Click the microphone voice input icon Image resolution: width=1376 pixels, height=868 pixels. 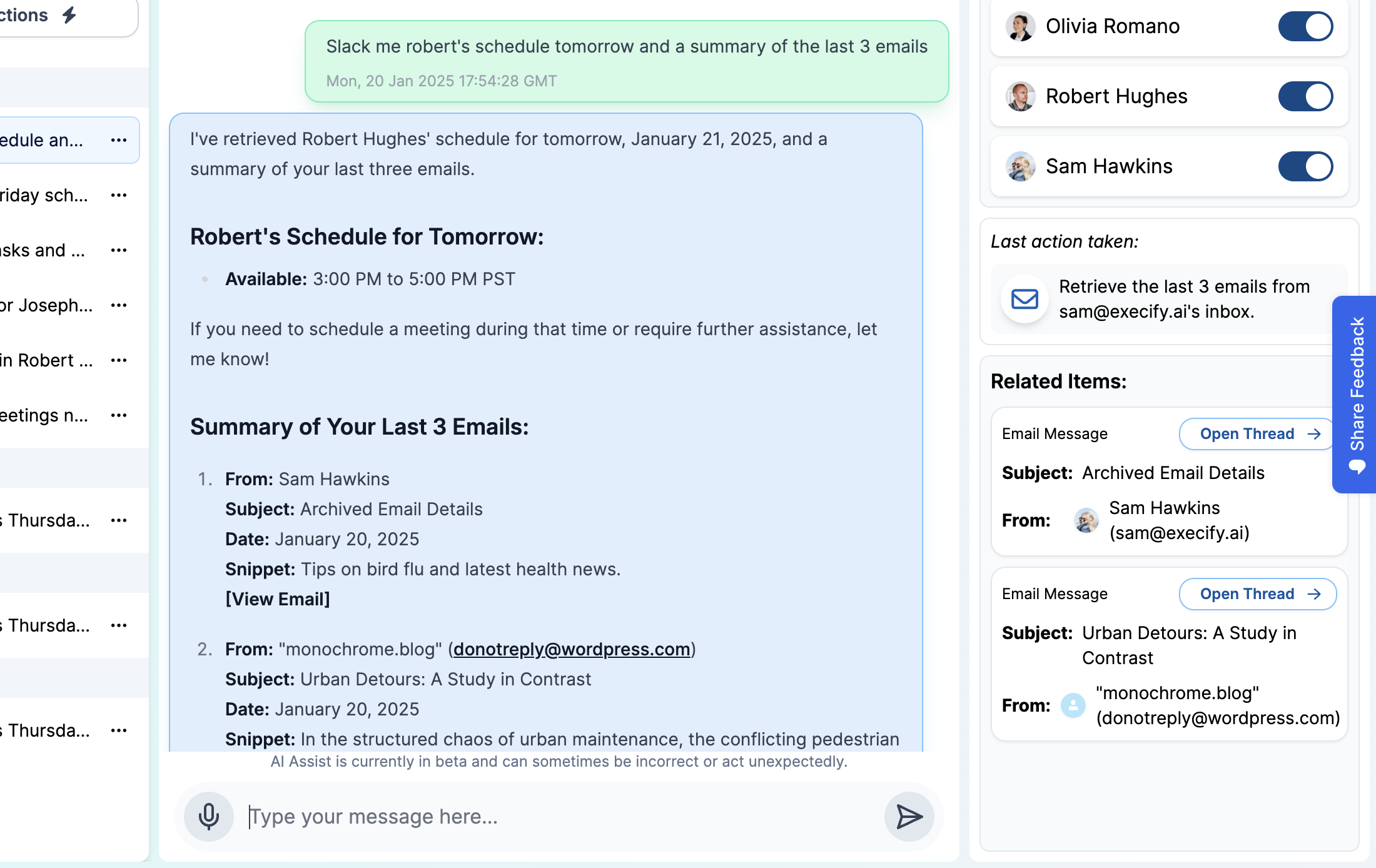point(207,816)
